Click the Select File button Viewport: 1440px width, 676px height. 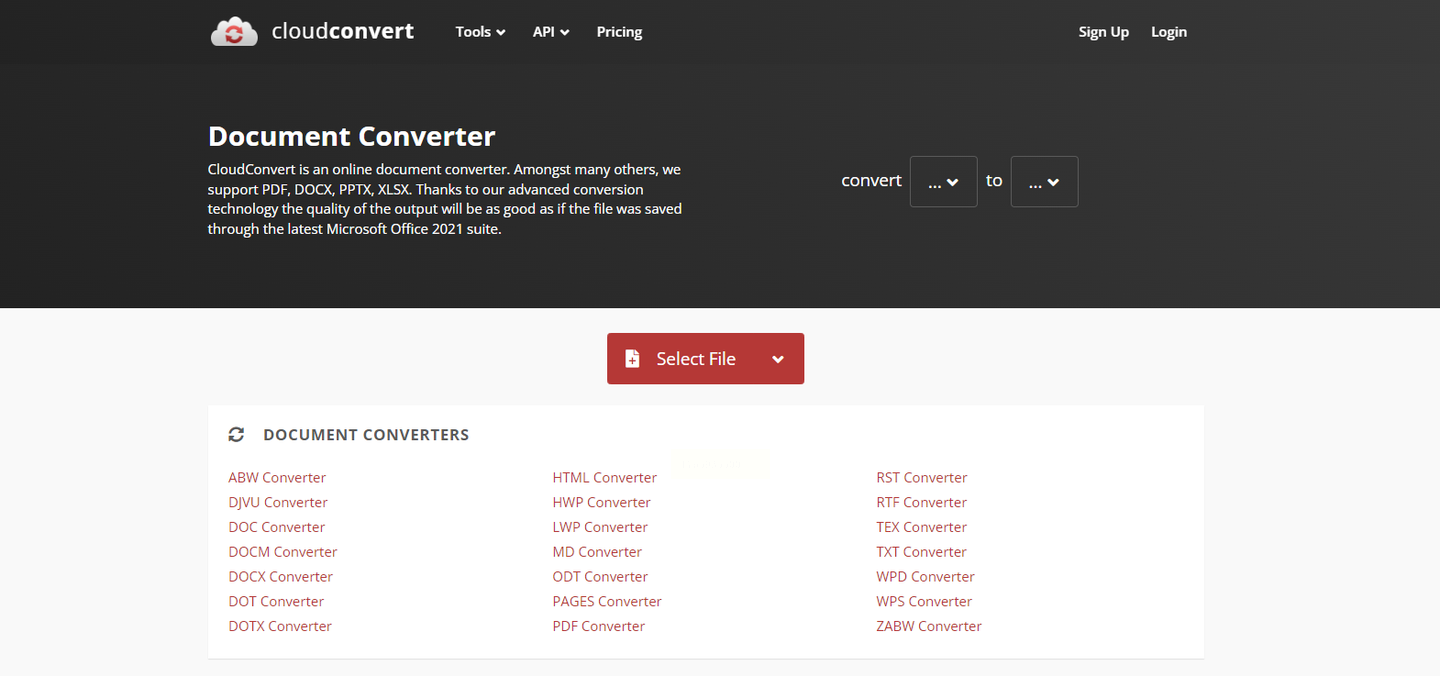(705, 359)
